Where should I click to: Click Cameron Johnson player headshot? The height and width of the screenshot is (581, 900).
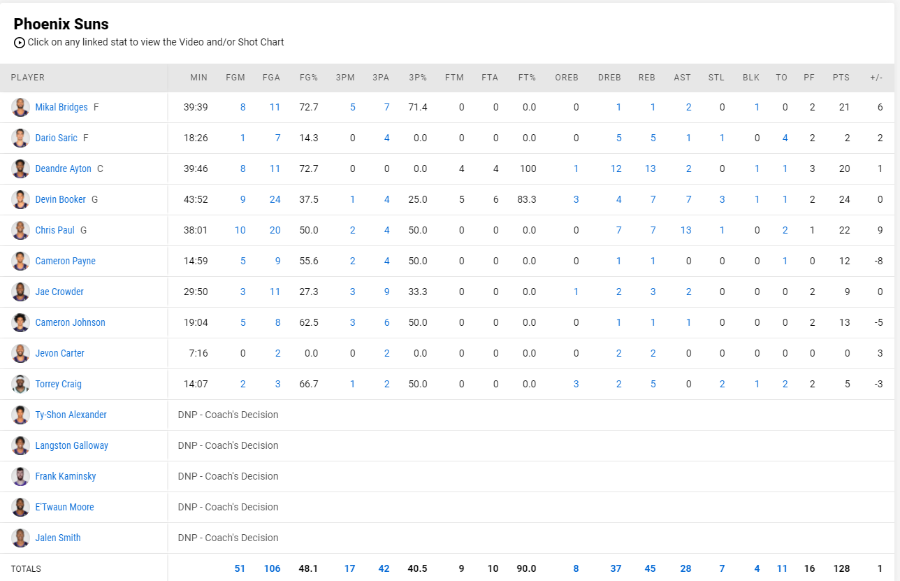(20, 323)
